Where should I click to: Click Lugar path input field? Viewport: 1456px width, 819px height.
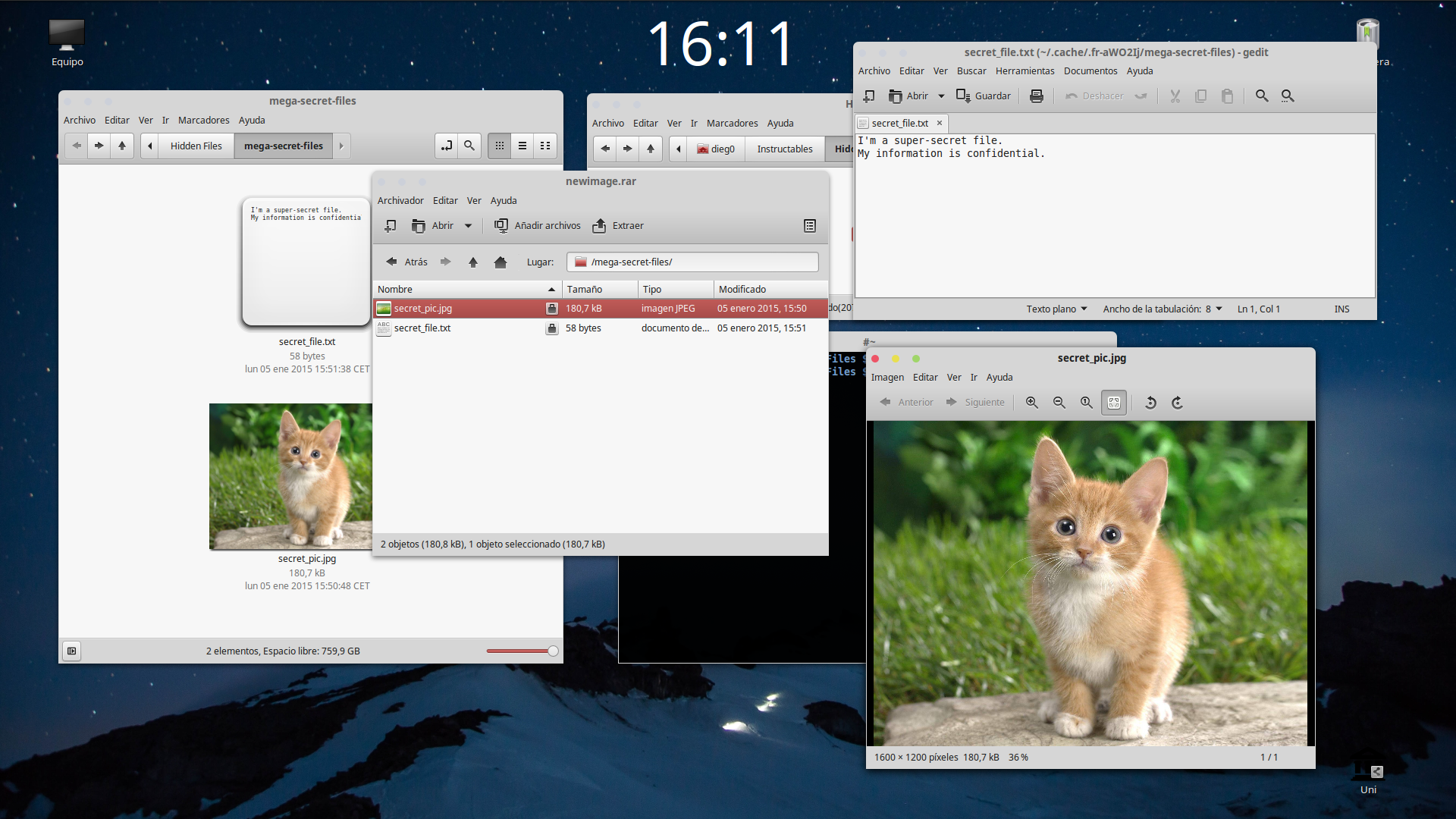pos(692,262)
